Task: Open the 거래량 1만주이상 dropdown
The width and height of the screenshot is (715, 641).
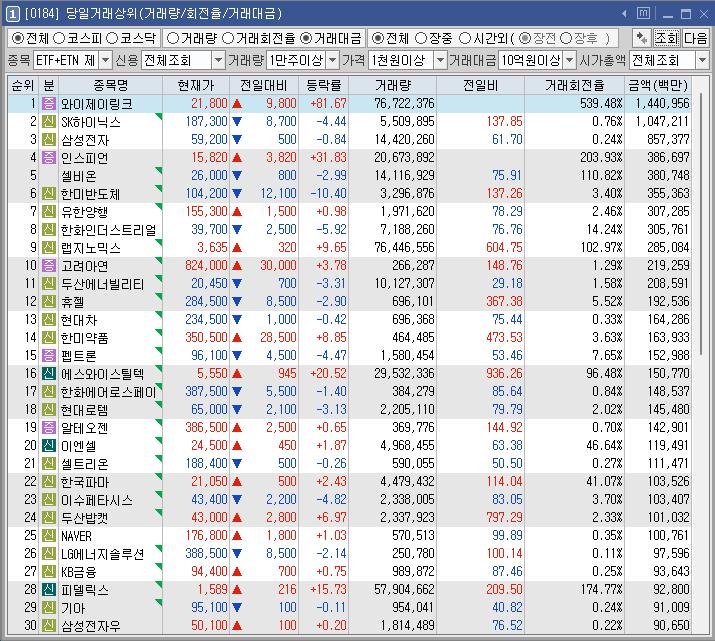Action: pos(333,60)
